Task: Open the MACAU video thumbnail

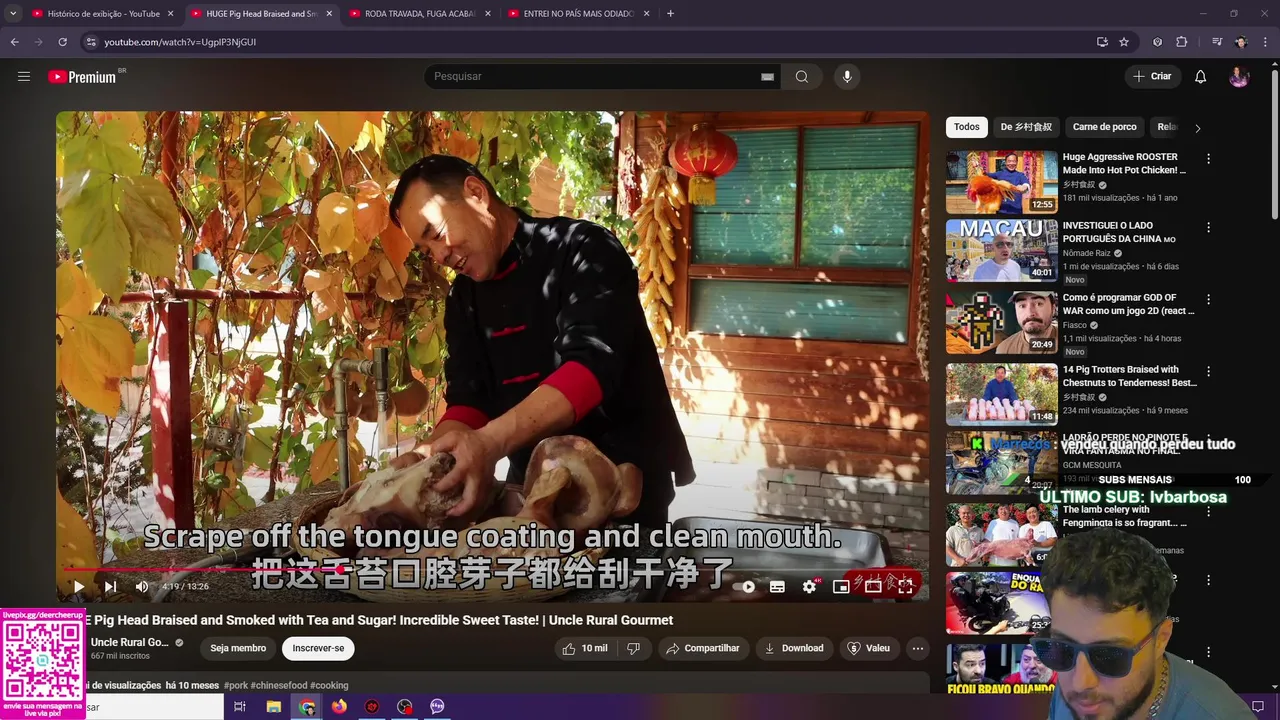Action: point(1001,251)
